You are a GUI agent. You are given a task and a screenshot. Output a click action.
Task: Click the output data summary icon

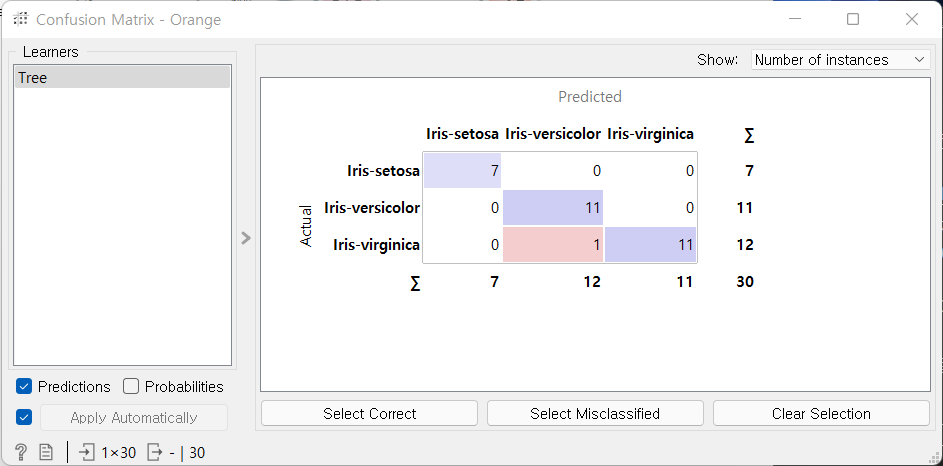[156, 452]
